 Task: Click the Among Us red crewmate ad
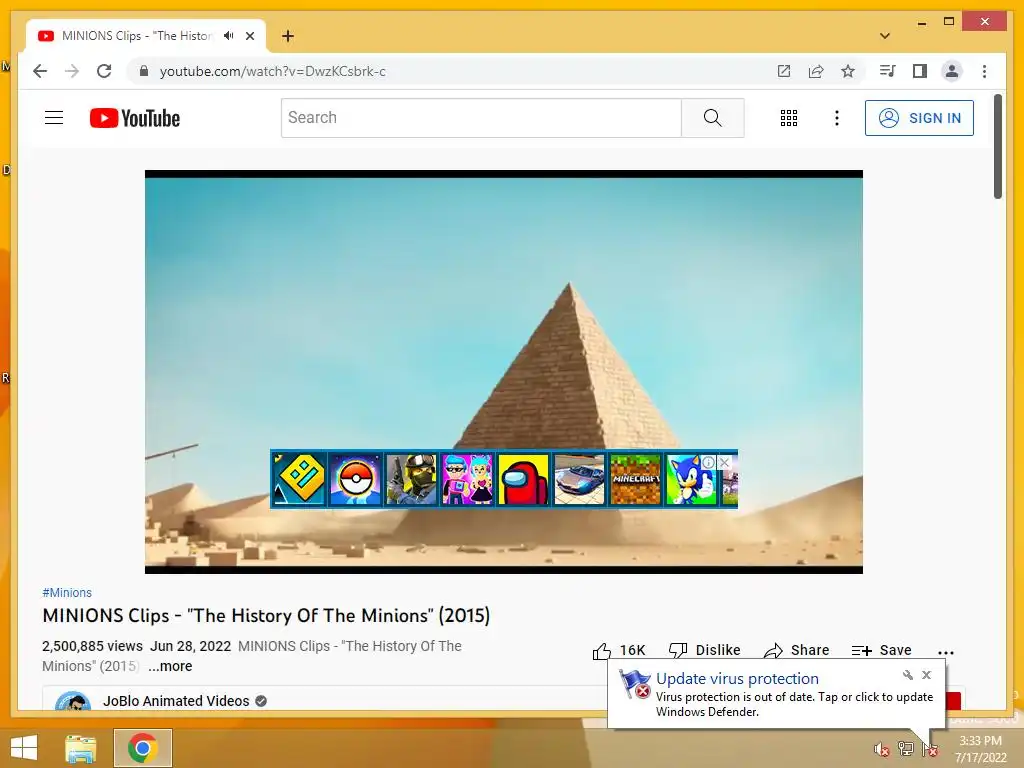(524, 479)
